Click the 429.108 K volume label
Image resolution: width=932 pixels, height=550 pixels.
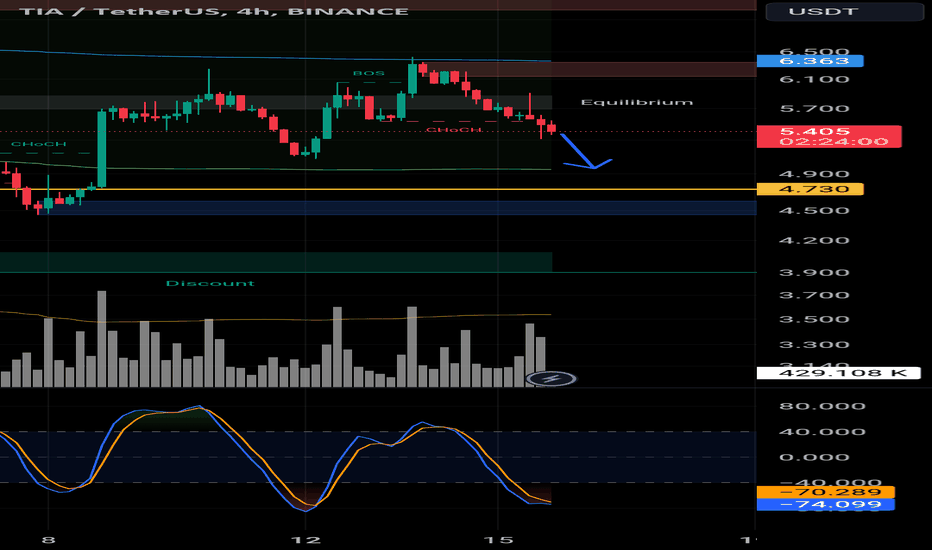pos(838,373)
